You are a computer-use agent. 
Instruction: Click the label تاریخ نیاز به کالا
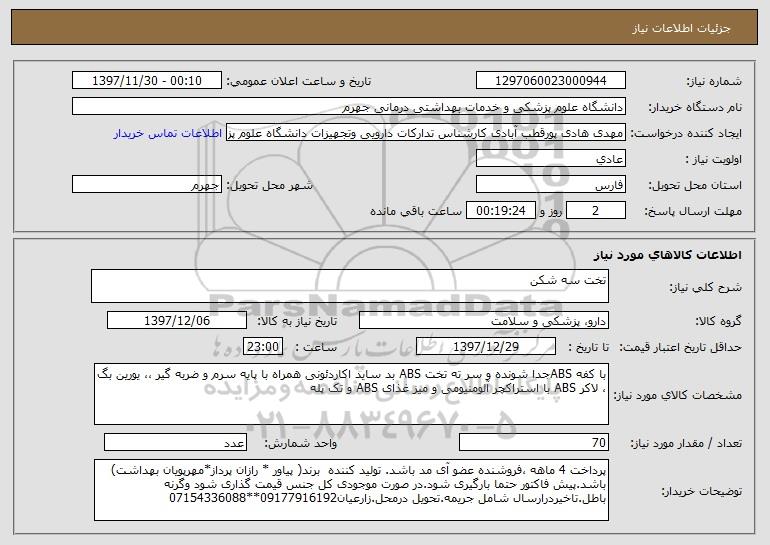click(x=297, y=322)
